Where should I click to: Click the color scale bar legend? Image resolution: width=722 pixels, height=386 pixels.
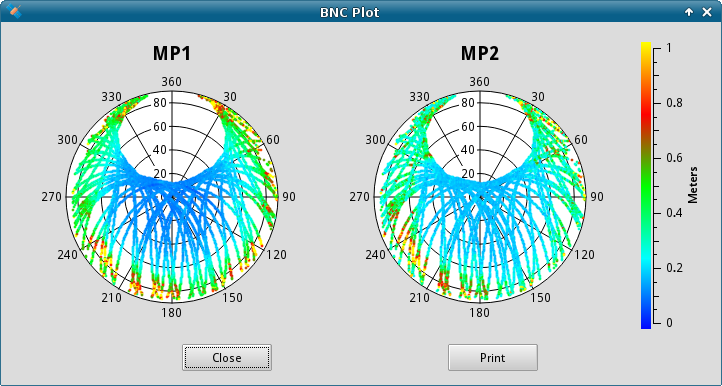[646, 185]
